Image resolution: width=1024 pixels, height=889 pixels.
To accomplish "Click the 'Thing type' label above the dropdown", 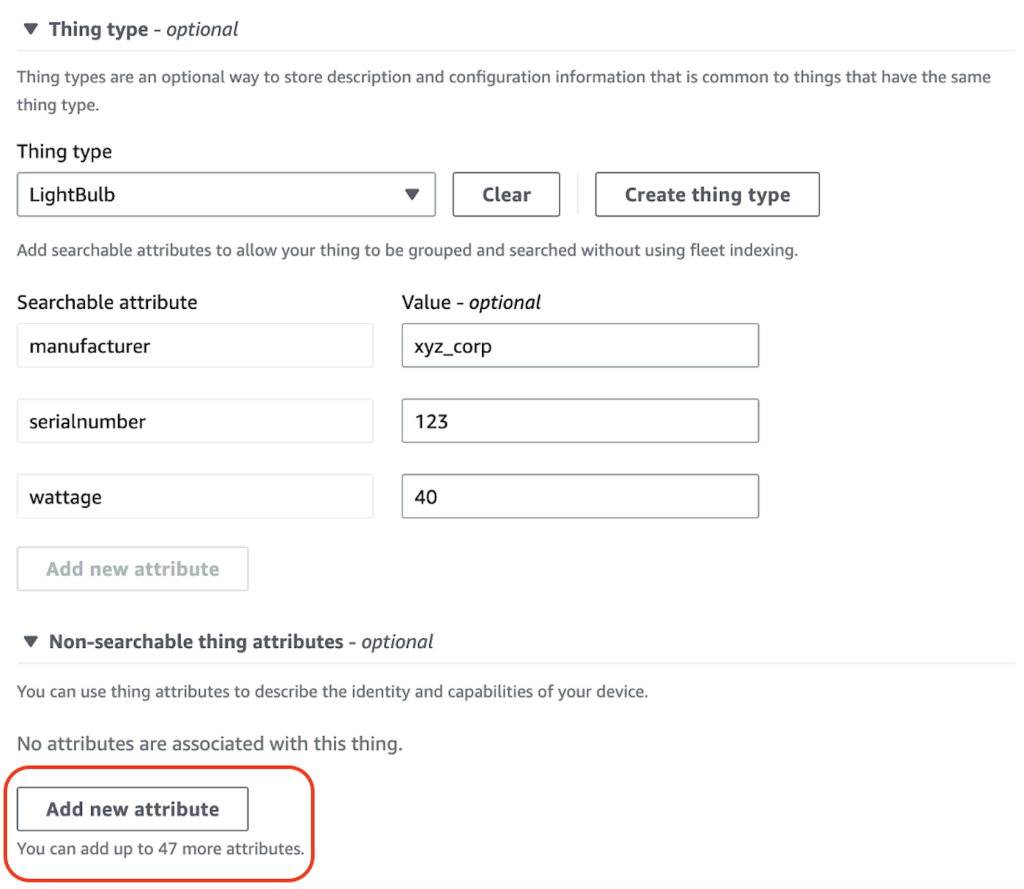I will click(64, 152).
